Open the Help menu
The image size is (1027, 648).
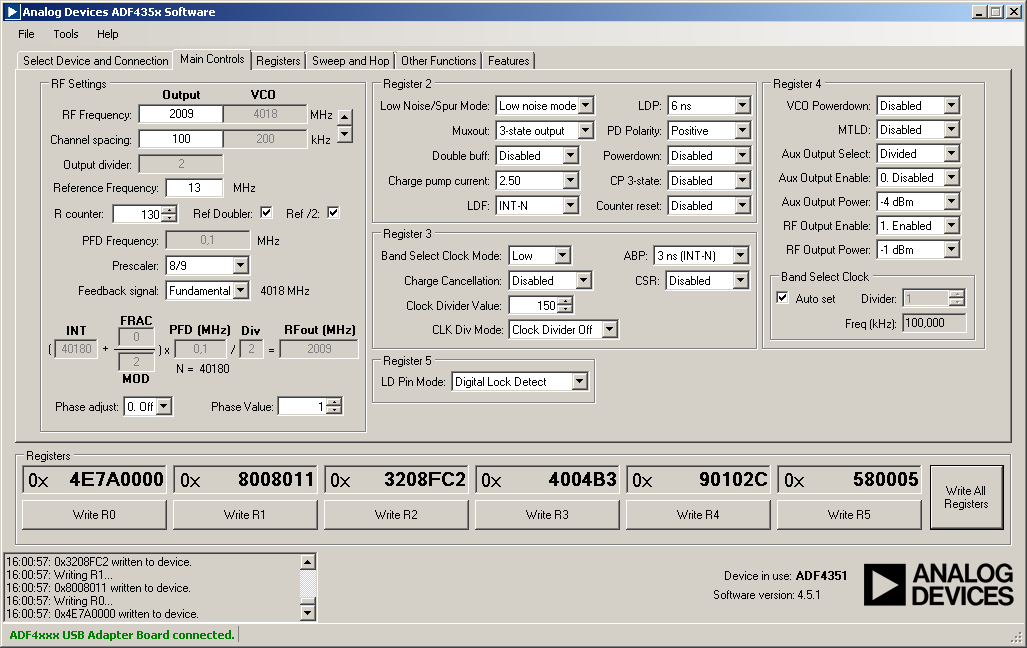(x=107, y=34)
